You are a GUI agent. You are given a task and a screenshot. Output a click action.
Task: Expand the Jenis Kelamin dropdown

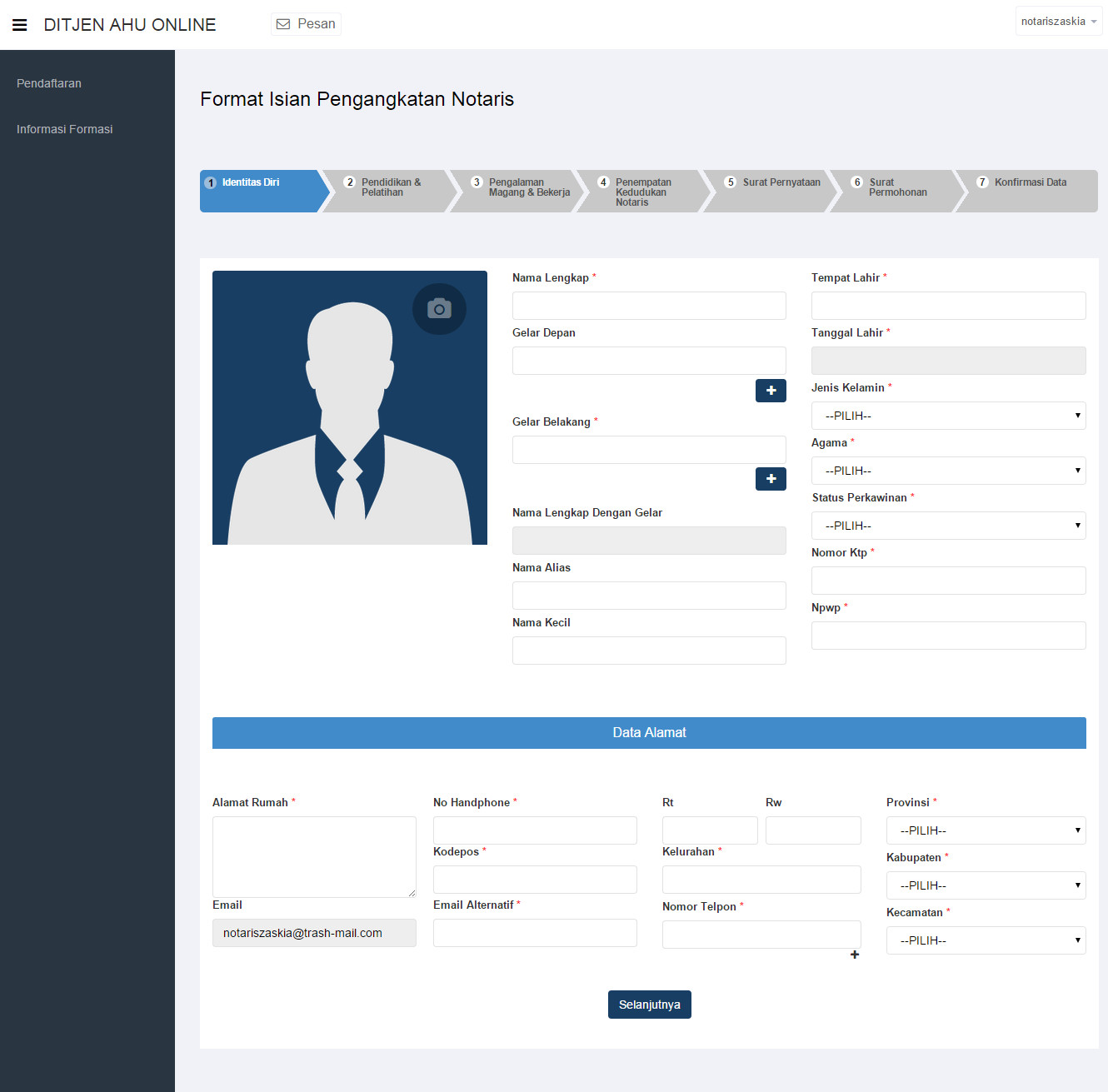click(948, 416)
